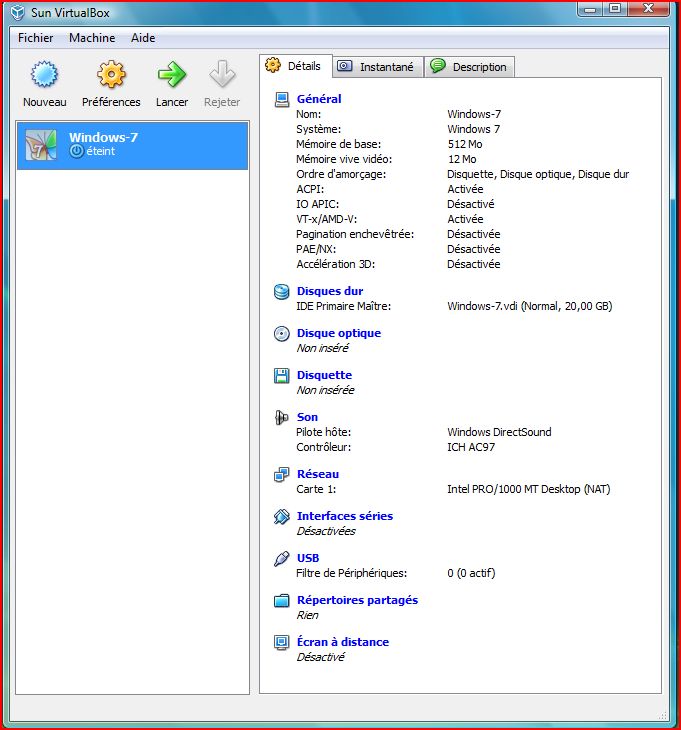
Task: Click the 0 (0 actif) USB filter value
Action: point(472,574)
